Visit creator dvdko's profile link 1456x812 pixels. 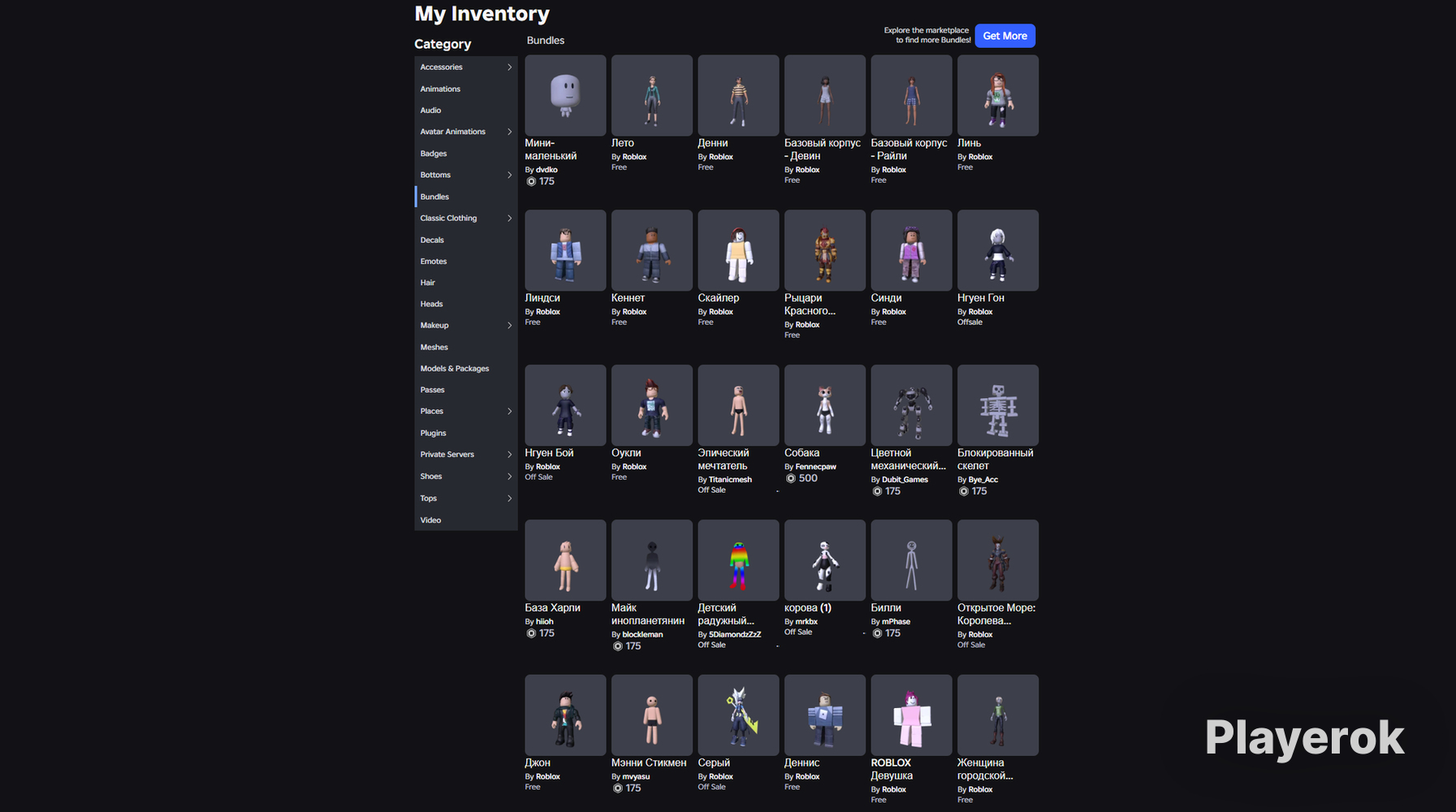click(x=547, y=170)
